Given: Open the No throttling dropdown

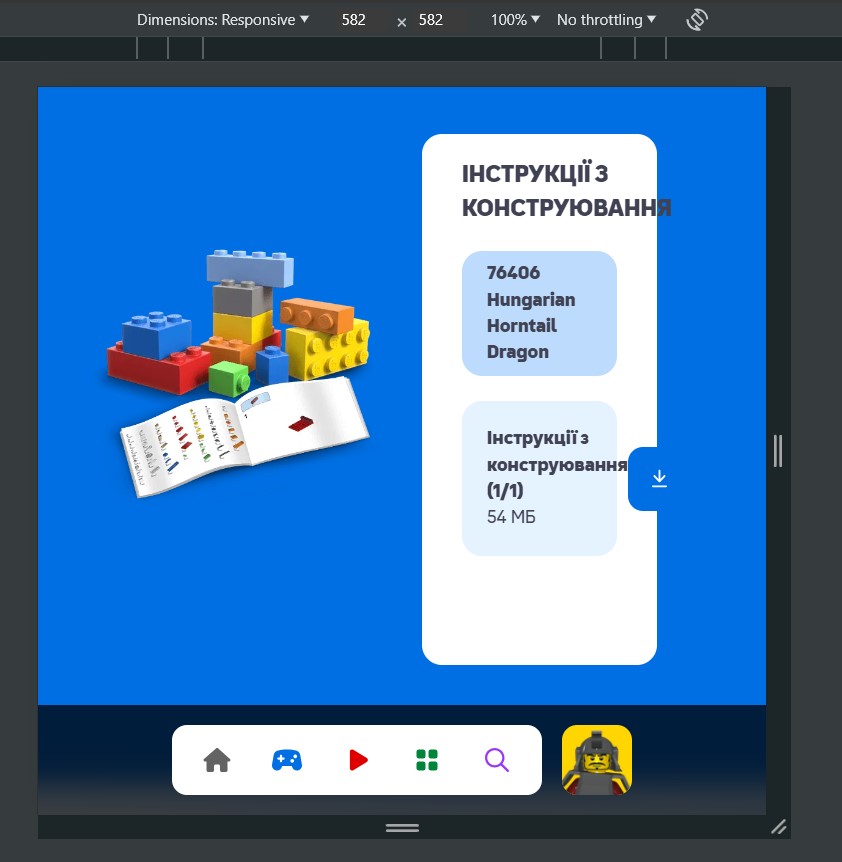Looking at the screenshot, I should click(x=606, y=20).
